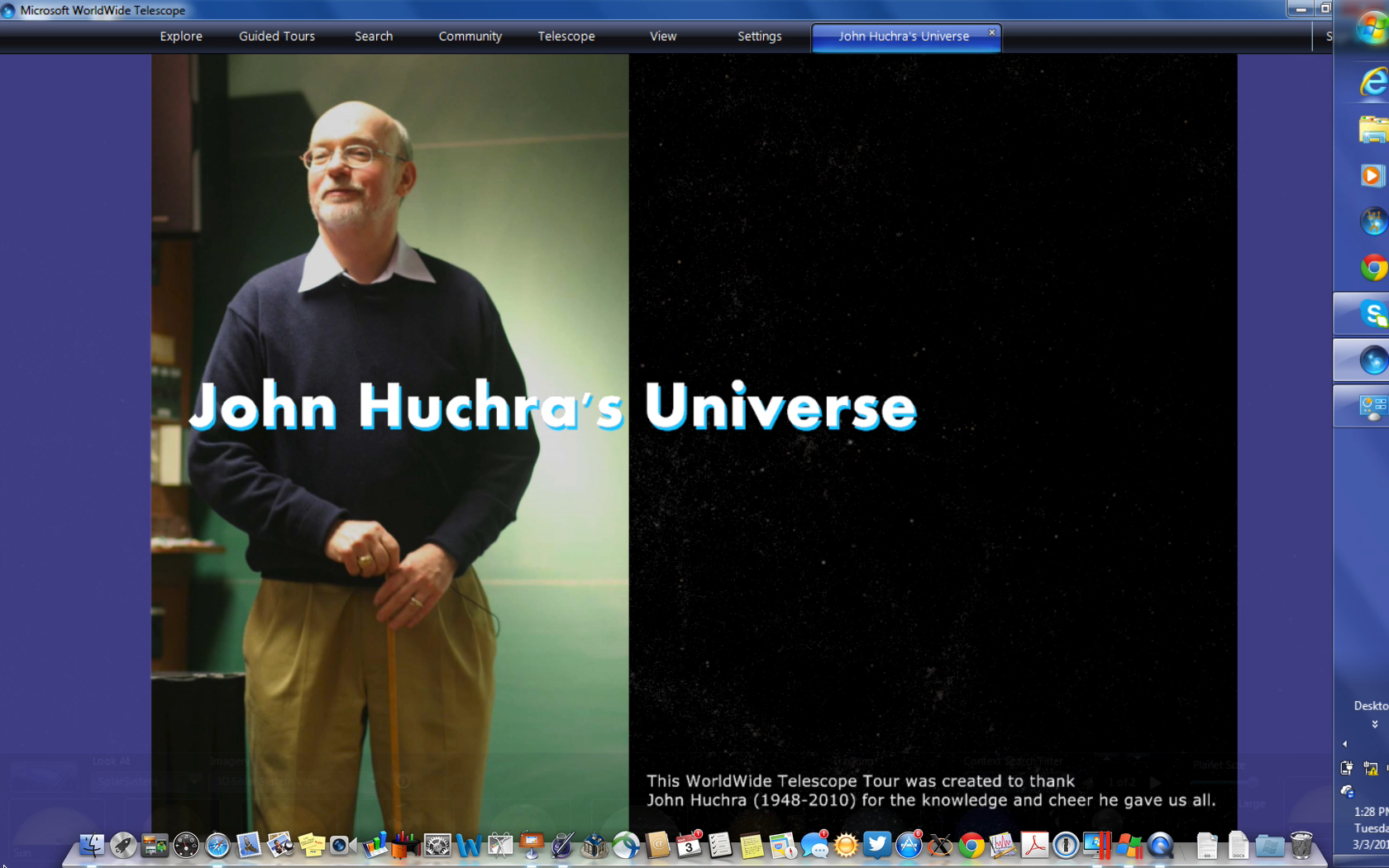The image size is (1389, 868).
Task: Open Internet Explorer from the Windows taskbar
Action: (x=1372, y=83)
